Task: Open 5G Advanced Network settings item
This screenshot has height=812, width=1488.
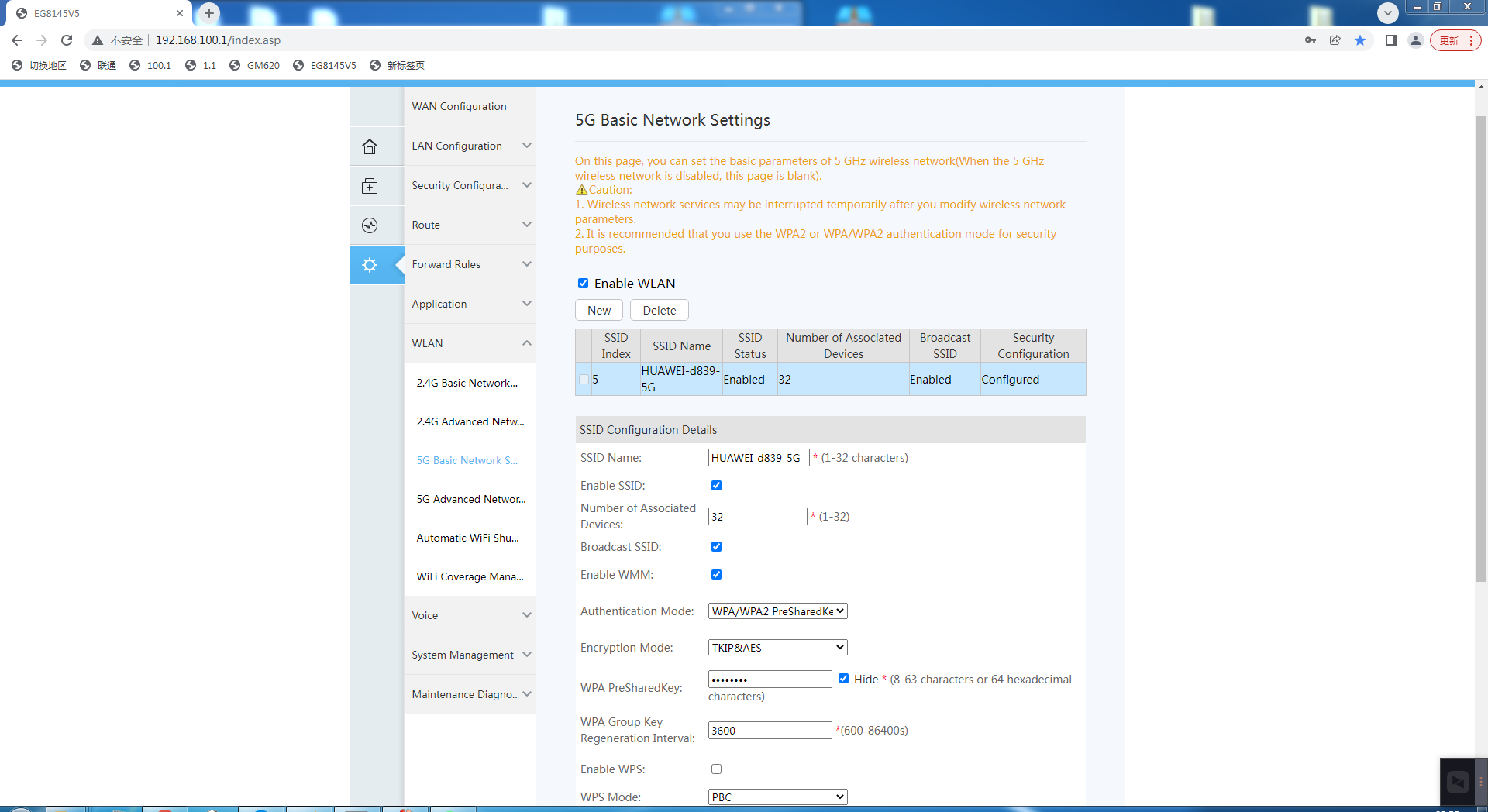Action: (470, 499)
